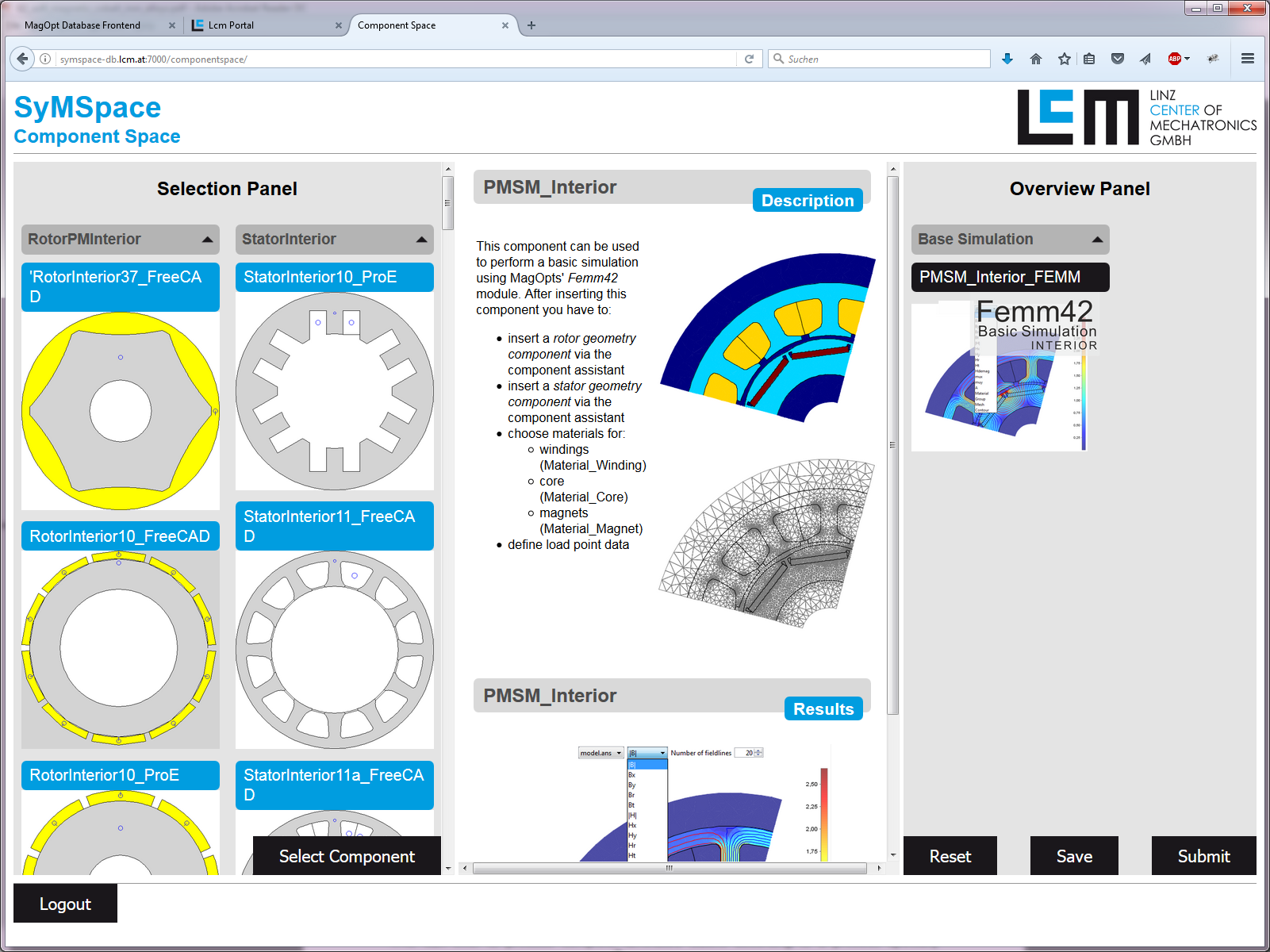Collapse the RotorPMInterior section
1270x952 pixels.
point(207,240)
